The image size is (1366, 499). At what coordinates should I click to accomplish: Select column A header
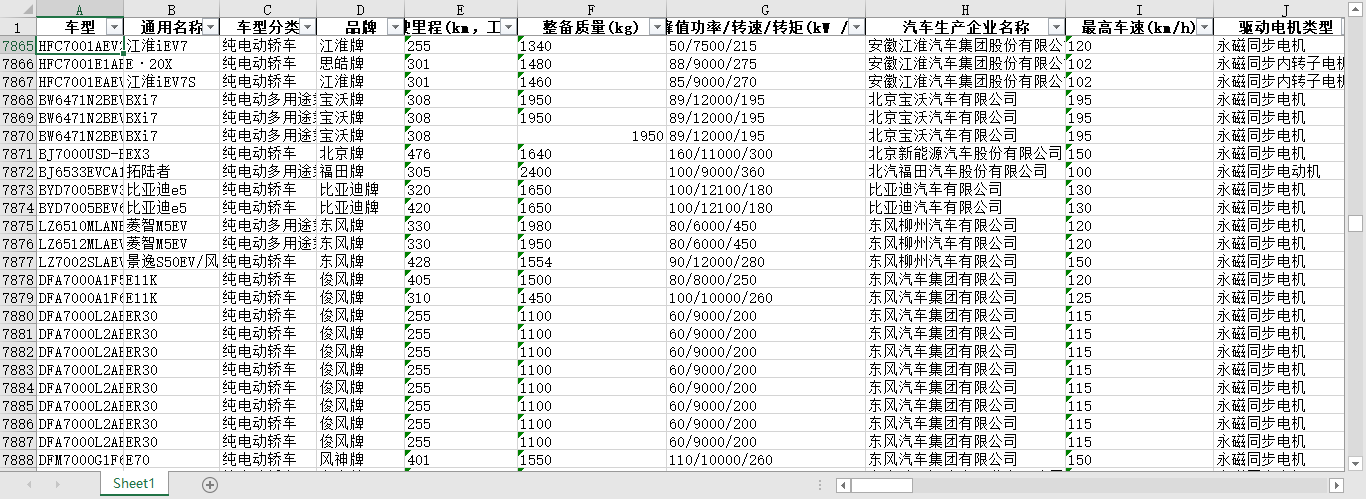[x=79, y=8]
